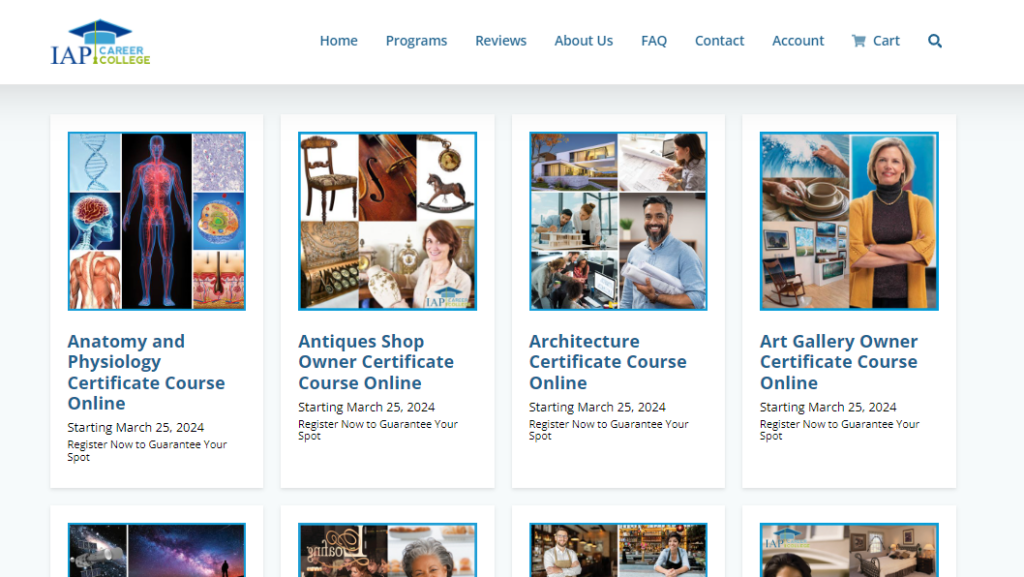Select the IAP Career College logo

click(x=100, y=42)
